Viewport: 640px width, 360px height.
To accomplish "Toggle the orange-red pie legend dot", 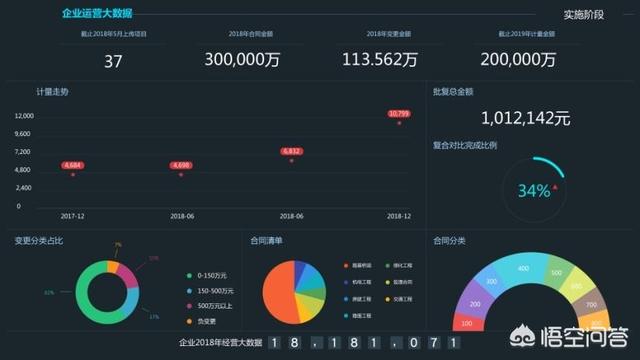I will (346, 266).
